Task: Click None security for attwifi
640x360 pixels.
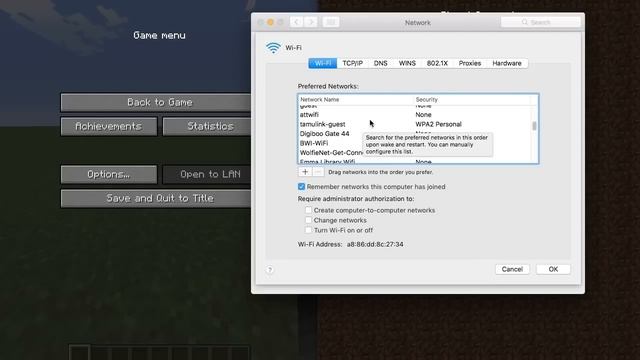Action: pos(423,115)
